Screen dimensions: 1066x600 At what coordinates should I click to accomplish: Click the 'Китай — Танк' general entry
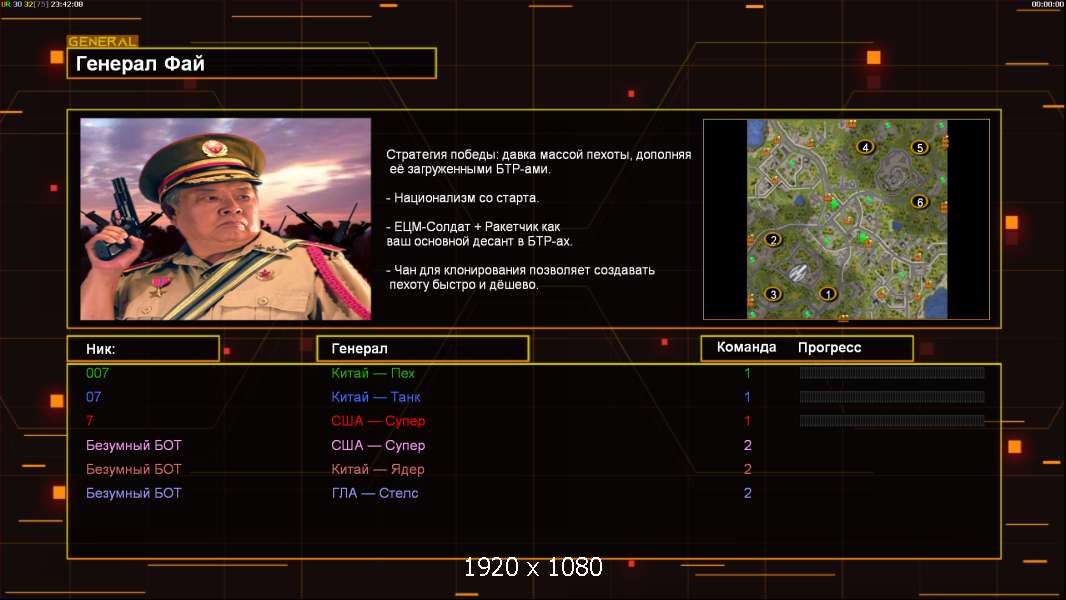[x=375, y=397]
